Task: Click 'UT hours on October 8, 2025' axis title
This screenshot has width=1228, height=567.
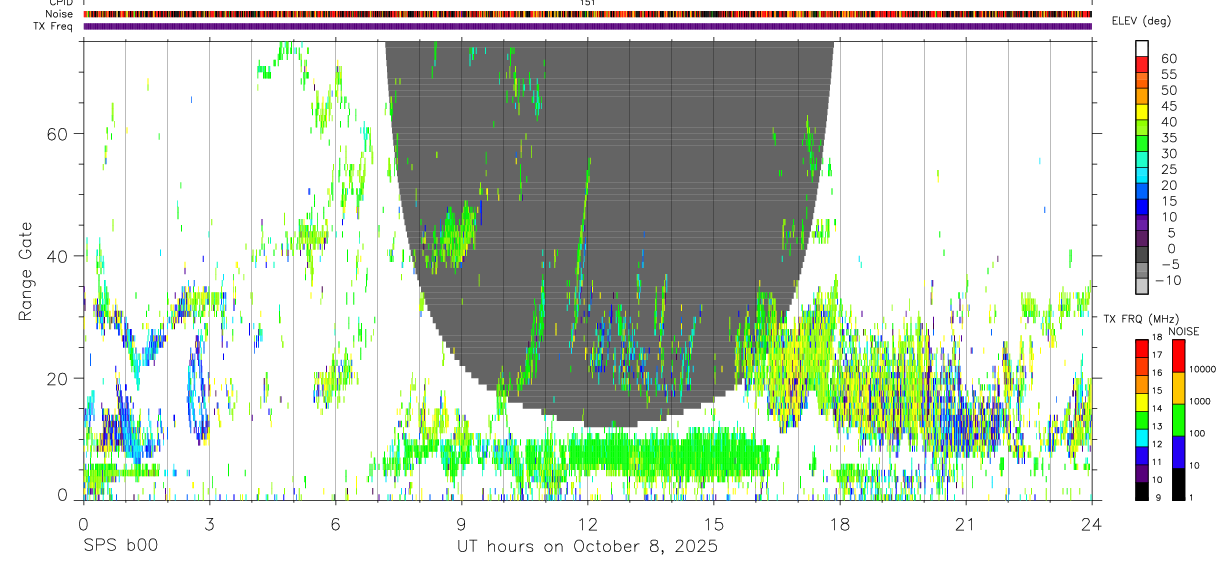Action: point(587,547)
